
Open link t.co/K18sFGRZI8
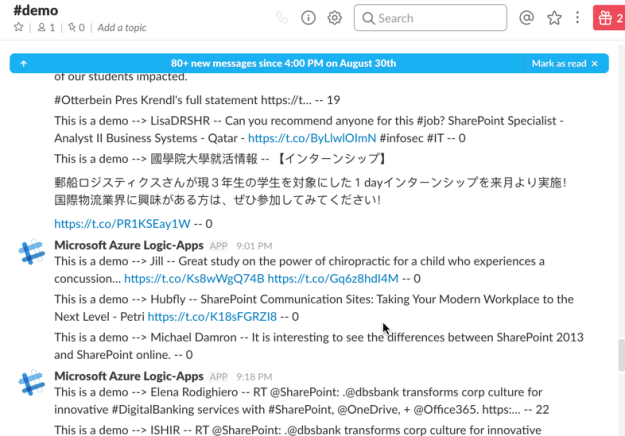pos(212,317)
